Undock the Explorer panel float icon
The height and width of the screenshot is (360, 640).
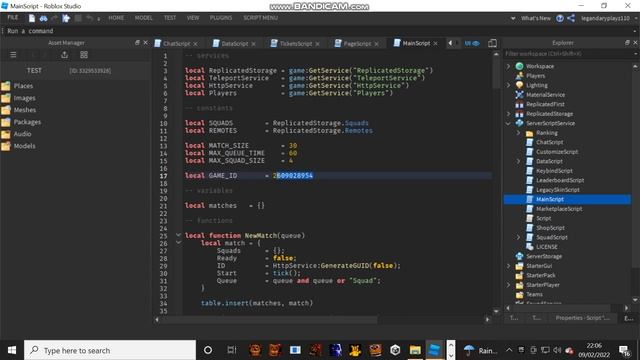coord(627,42)
